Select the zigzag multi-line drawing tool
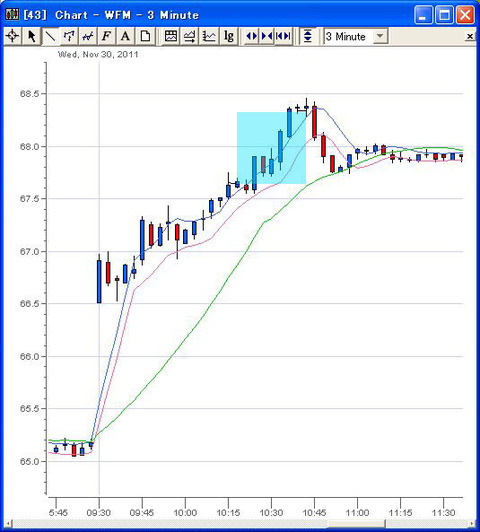480x532 pixels. tap(69, 36)
